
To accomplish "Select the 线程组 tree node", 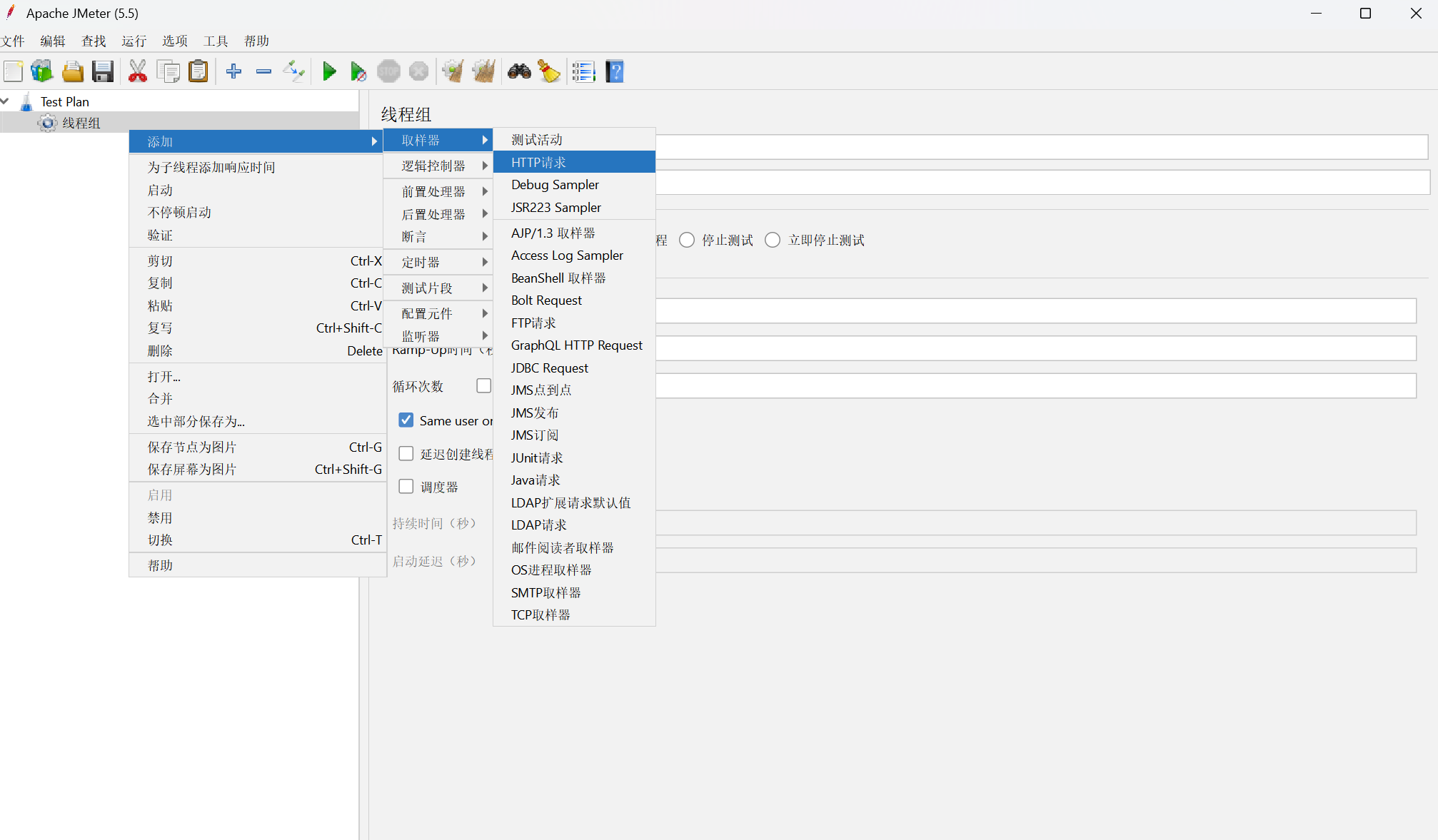I will tap(81, 123).
